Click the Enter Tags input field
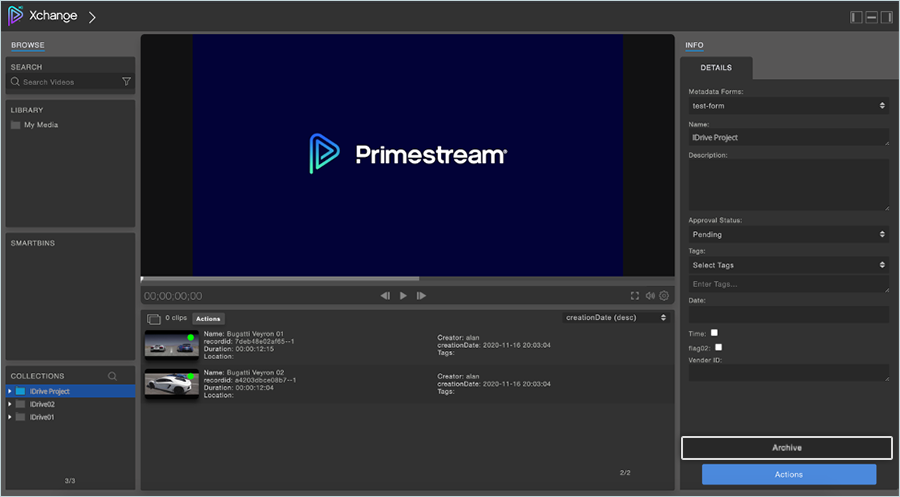Viewport: 900px width, 497px height. 789,284
